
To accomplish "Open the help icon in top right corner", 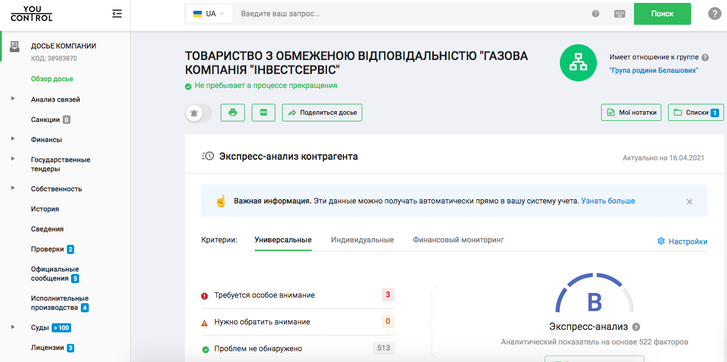I will 714,14.
